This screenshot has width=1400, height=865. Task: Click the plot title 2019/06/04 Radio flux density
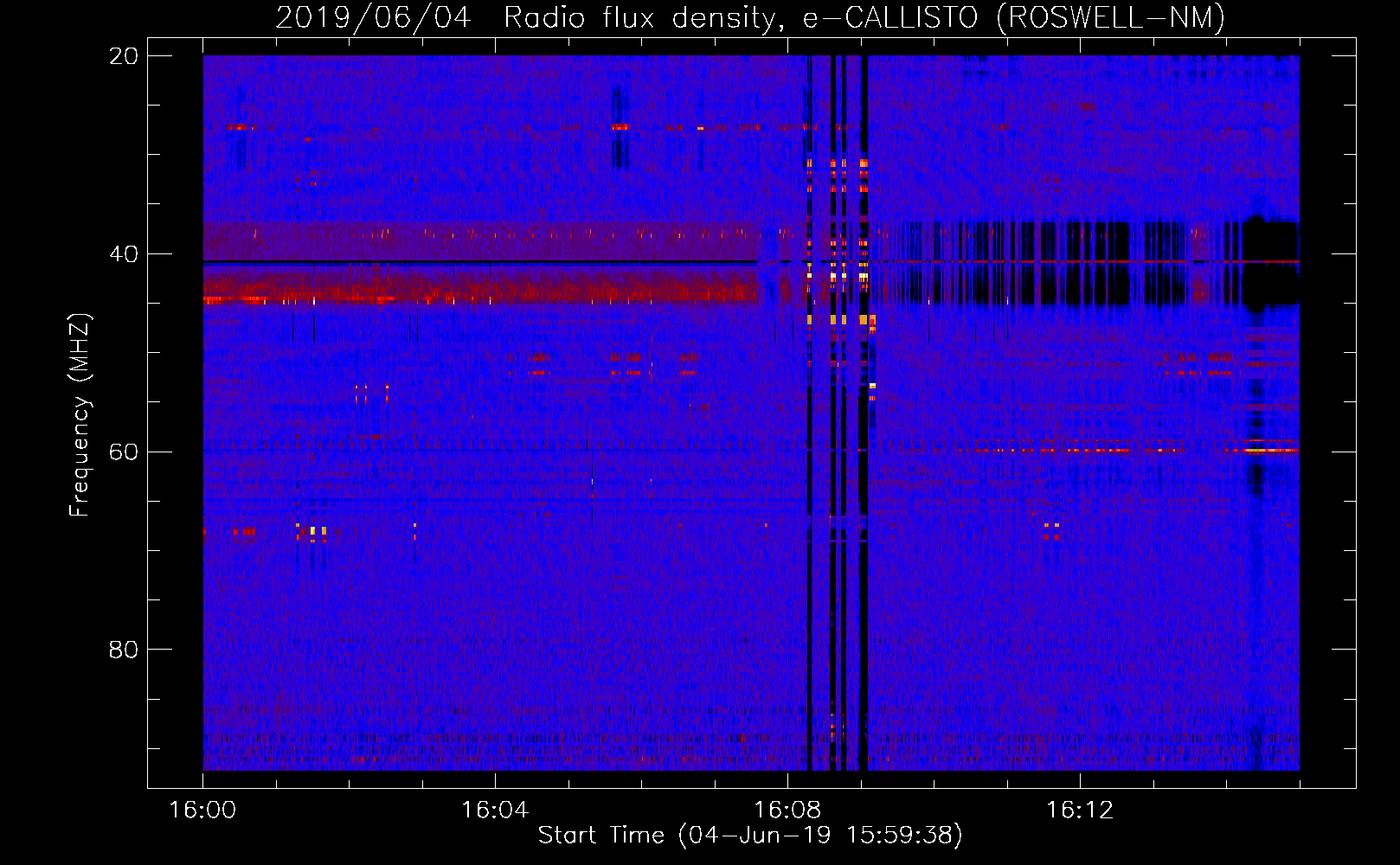coord(750,17)
